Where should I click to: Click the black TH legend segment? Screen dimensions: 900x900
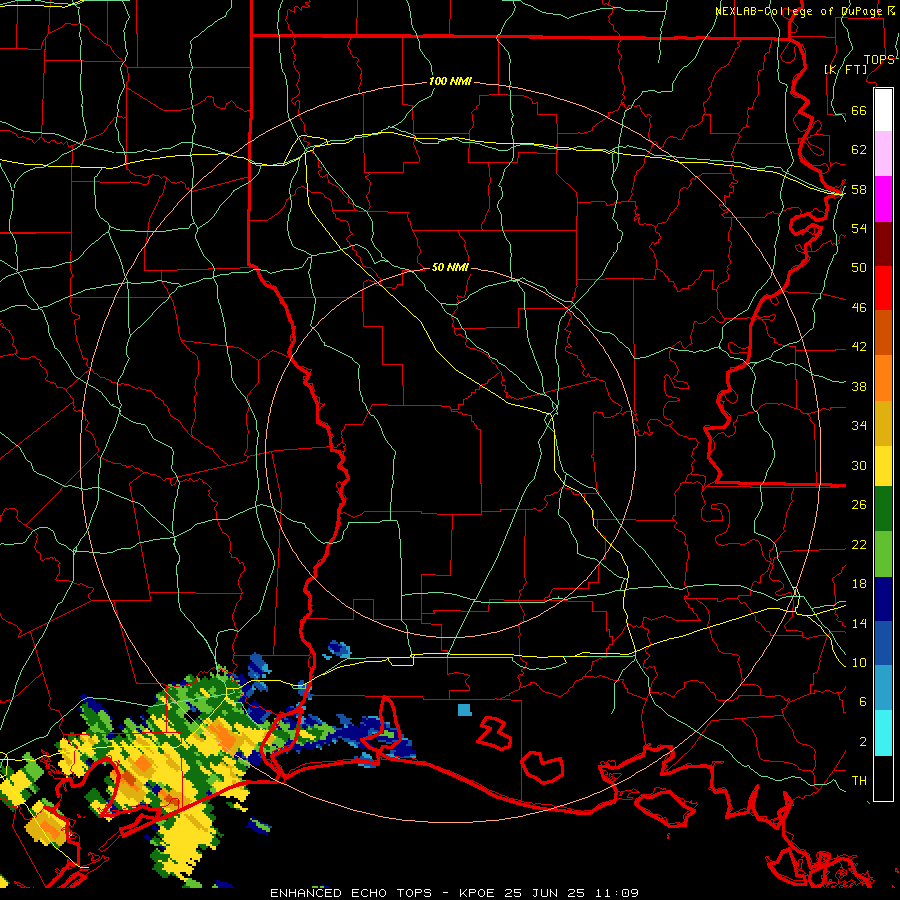883,778
